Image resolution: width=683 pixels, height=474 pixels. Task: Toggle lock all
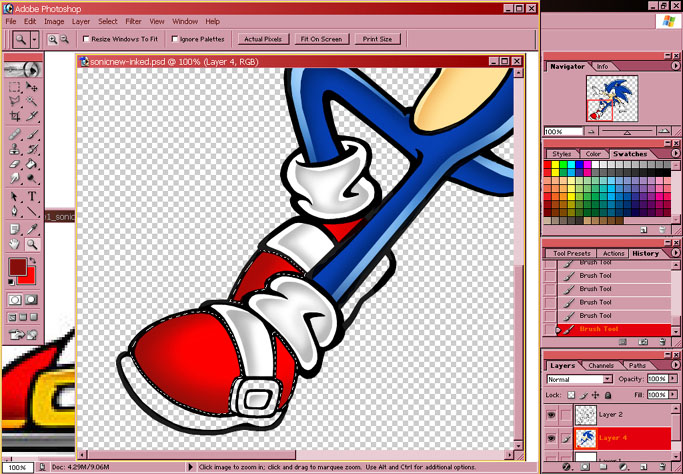pyautogui.click(x=608, y=395)
